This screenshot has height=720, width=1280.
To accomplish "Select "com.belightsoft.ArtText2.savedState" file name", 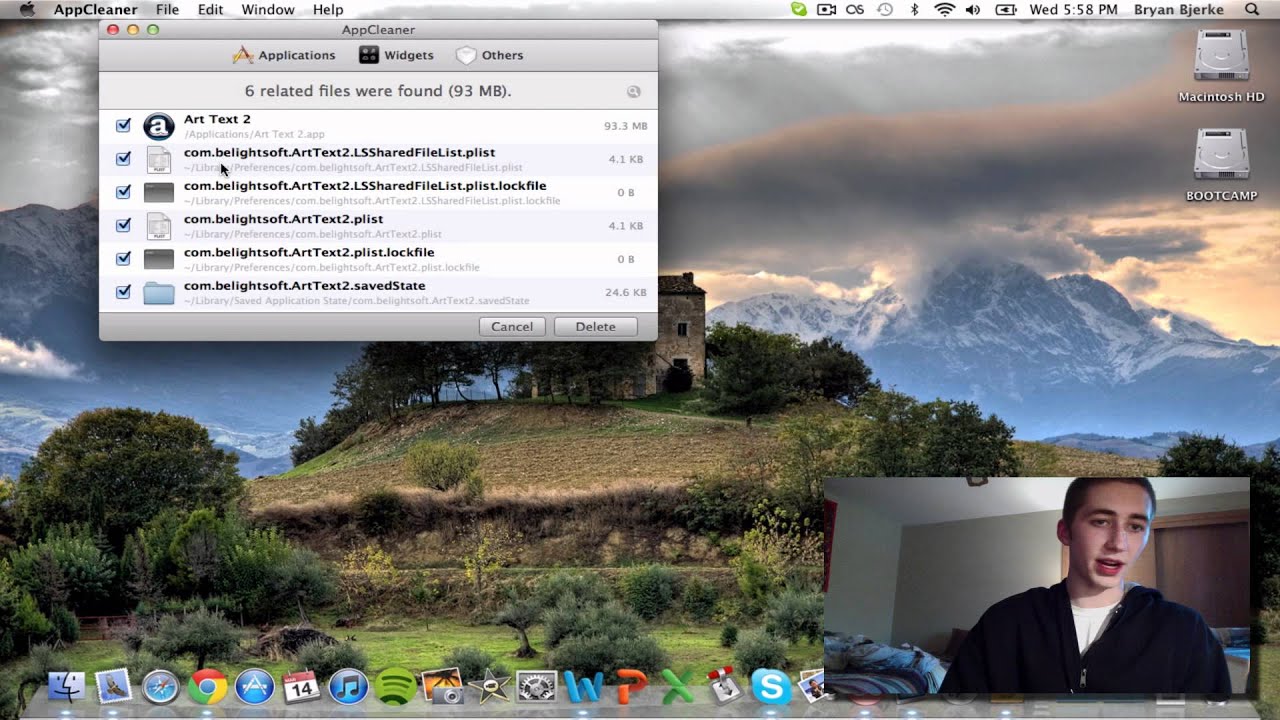I will [x=304, y=285].
